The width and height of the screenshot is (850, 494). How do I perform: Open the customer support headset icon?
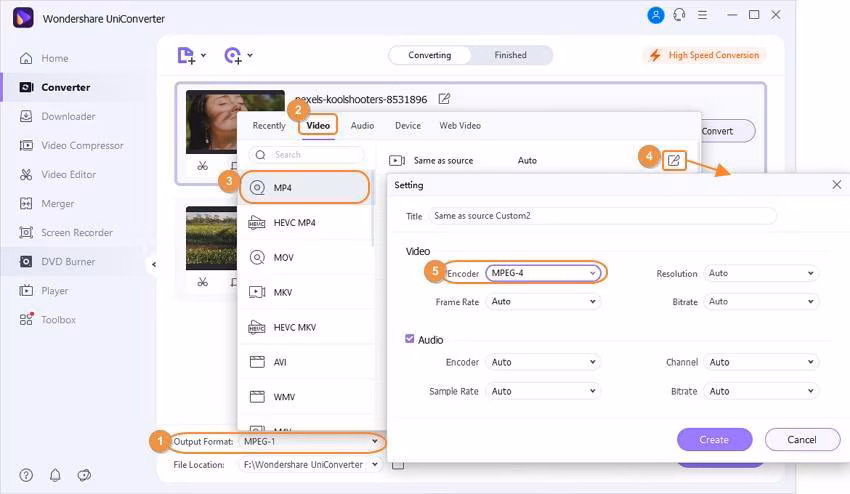(679, 15)
